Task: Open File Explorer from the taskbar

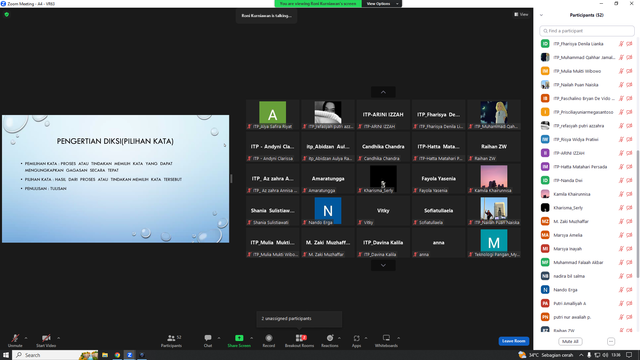Action: point(105,355)
